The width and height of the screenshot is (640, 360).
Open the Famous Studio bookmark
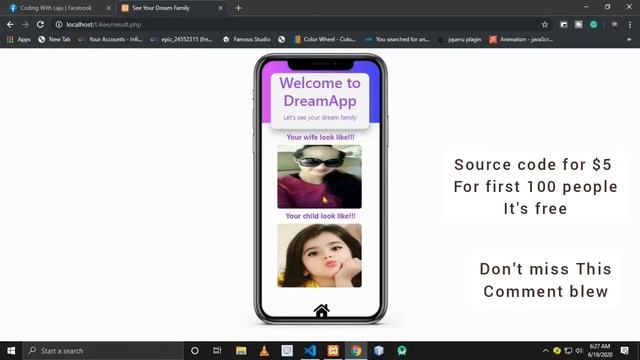247,39
